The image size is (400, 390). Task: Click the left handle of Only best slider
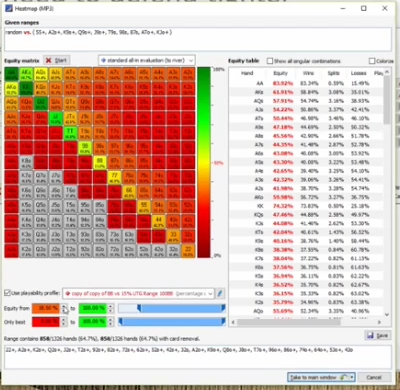(120, 322)
